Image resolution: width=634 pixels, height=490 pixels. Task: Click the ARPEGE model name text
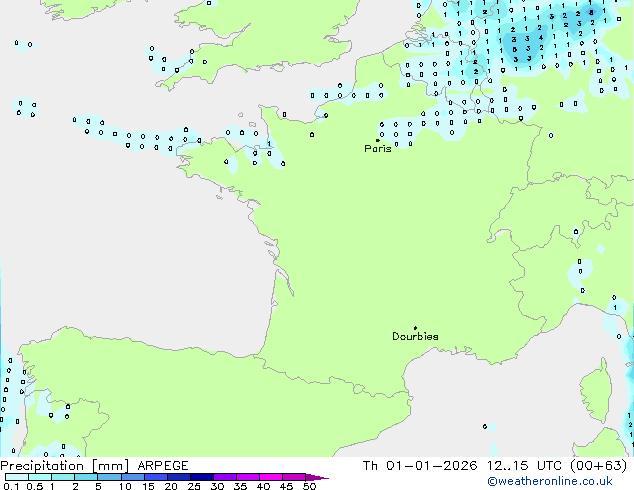coord(163,466)
